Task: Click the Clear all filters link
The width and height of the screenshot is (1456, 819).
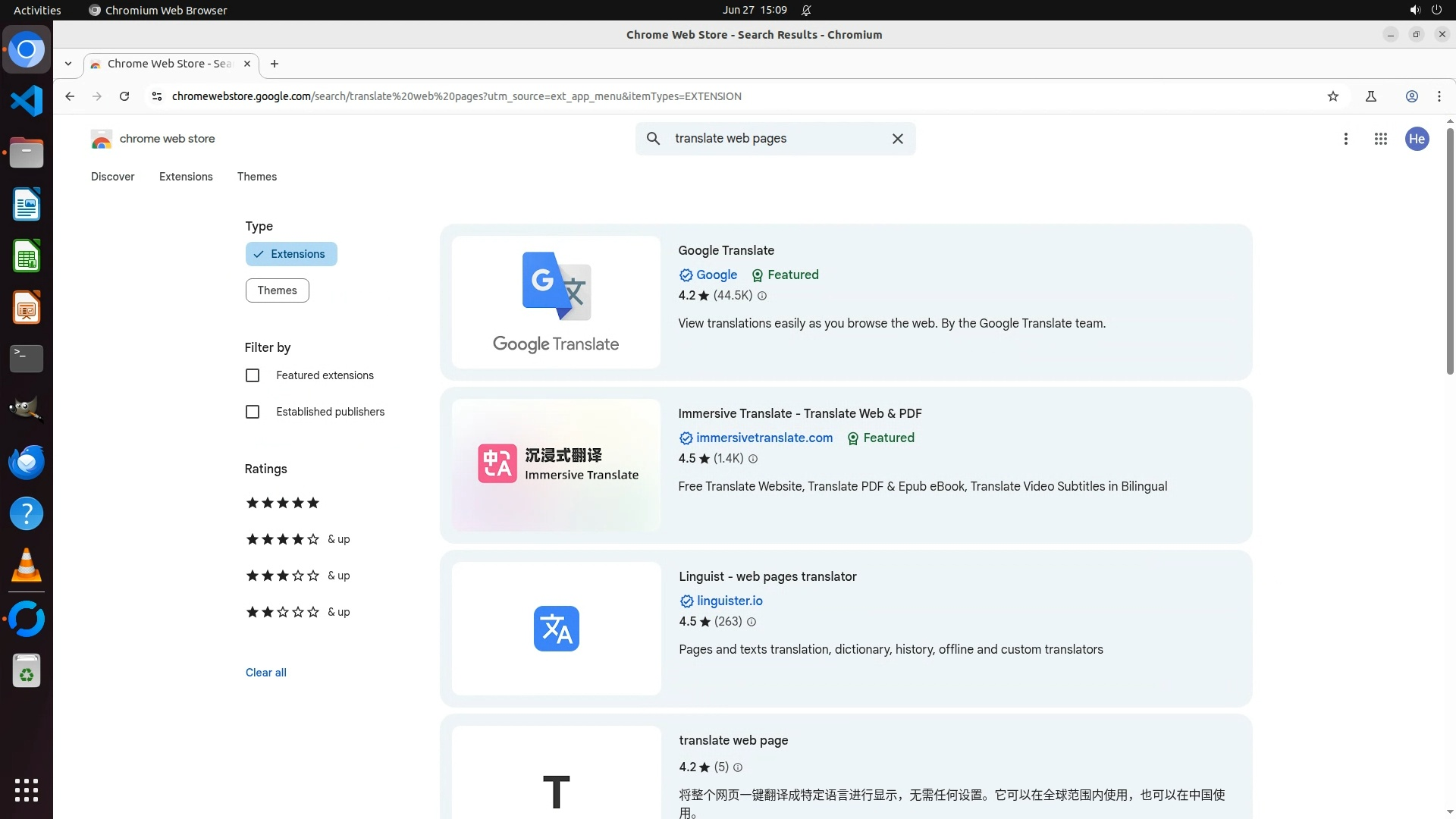Action: pyautogui.click(x=265, y=673)
